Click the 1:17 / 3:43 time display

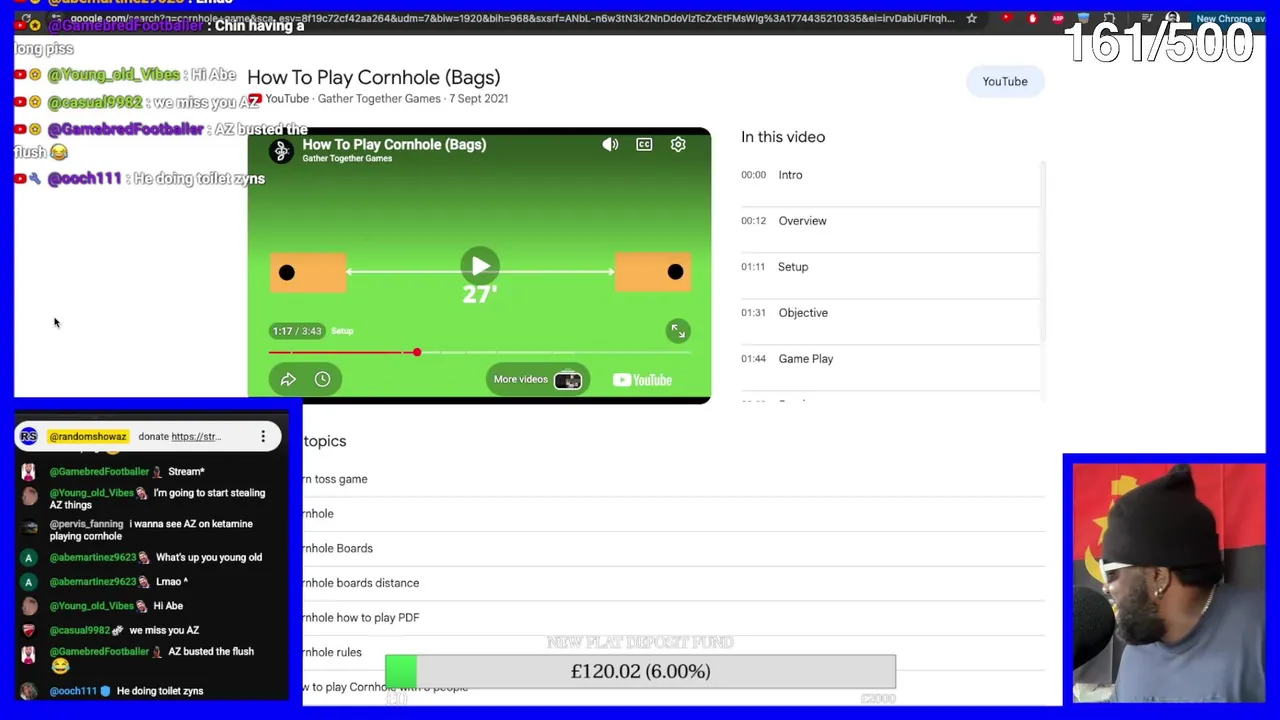point(297,331)
